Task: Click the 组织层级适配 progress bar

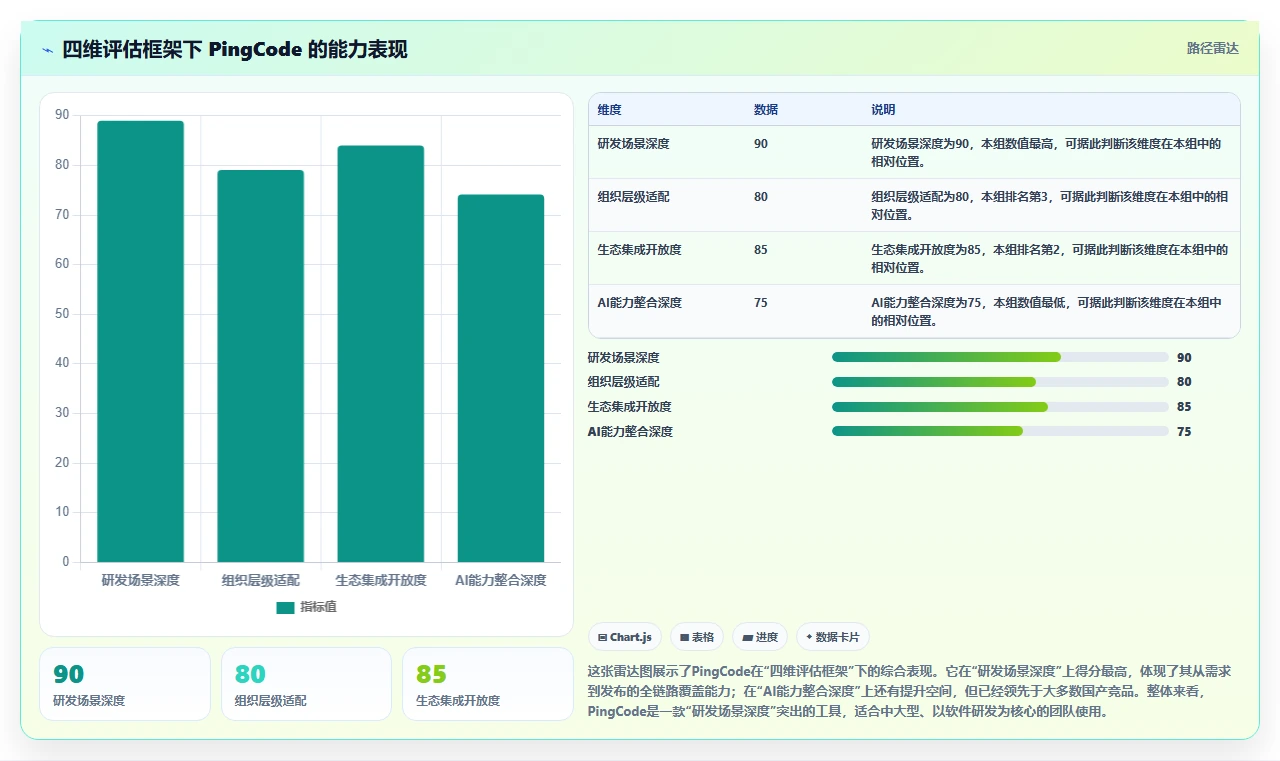Action: tap(1000, 382)
